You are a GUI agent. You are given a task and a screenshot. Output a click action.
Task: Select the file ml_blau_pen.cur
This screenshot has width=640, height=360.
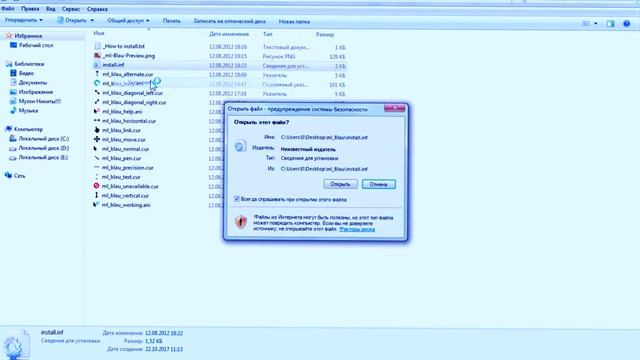tap(121, 158)
